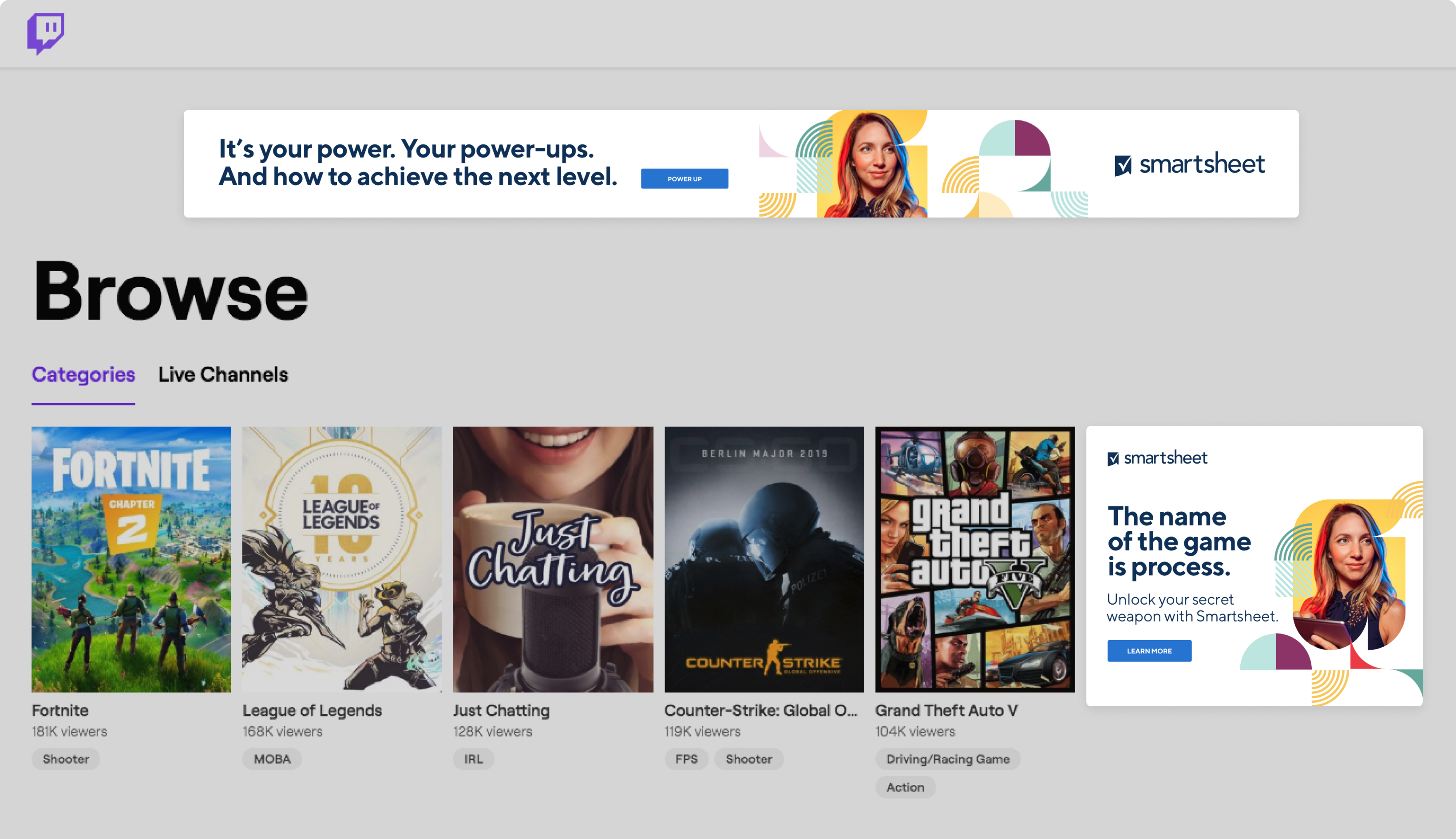Click the Shooter tag under Fortnite
This screenshot has width=1456, height=839.
66,759
